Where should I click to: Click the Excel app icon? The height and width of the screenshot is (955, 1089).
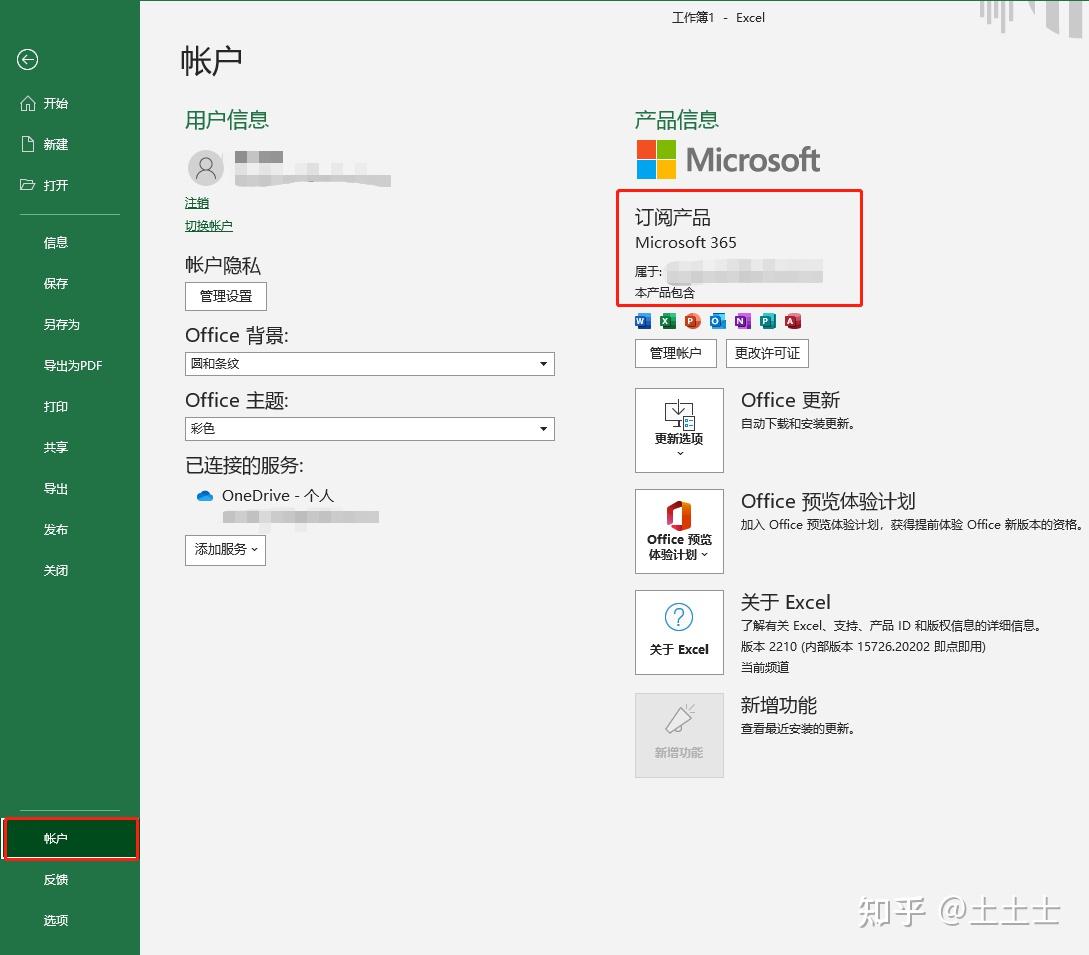[667, 321]
